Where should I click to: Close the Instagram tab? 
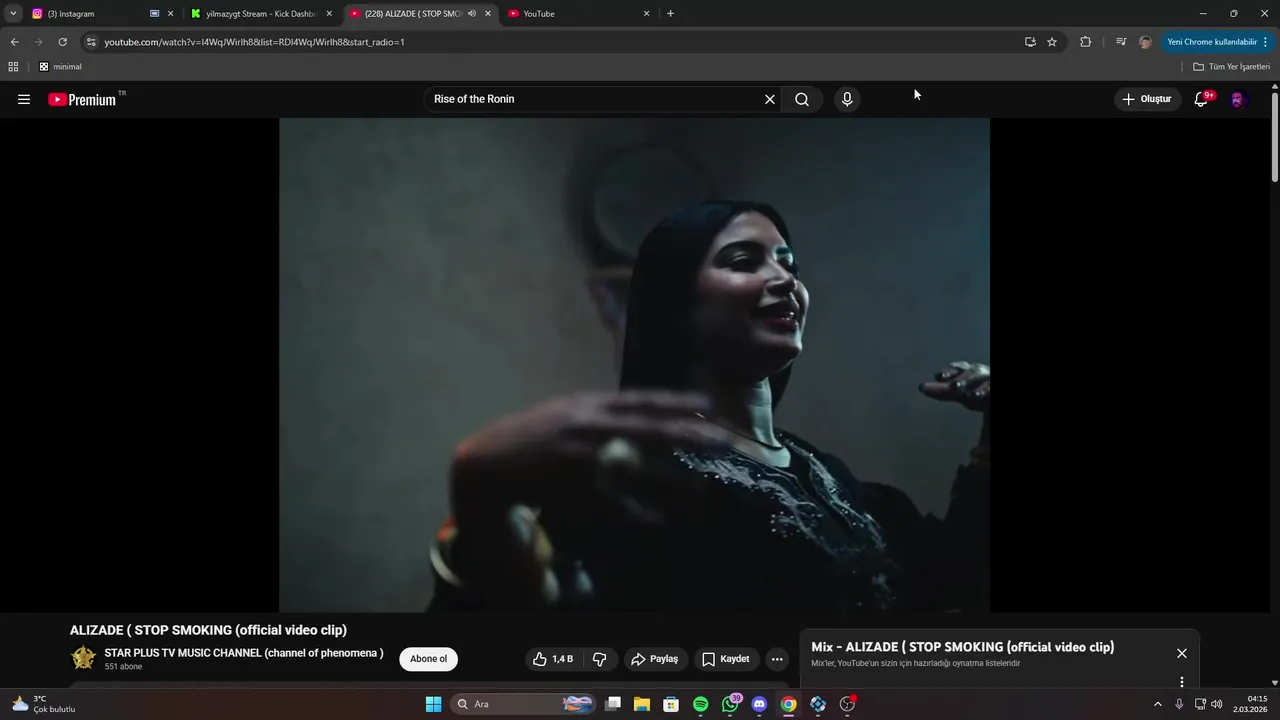click(x=170, y=14)
